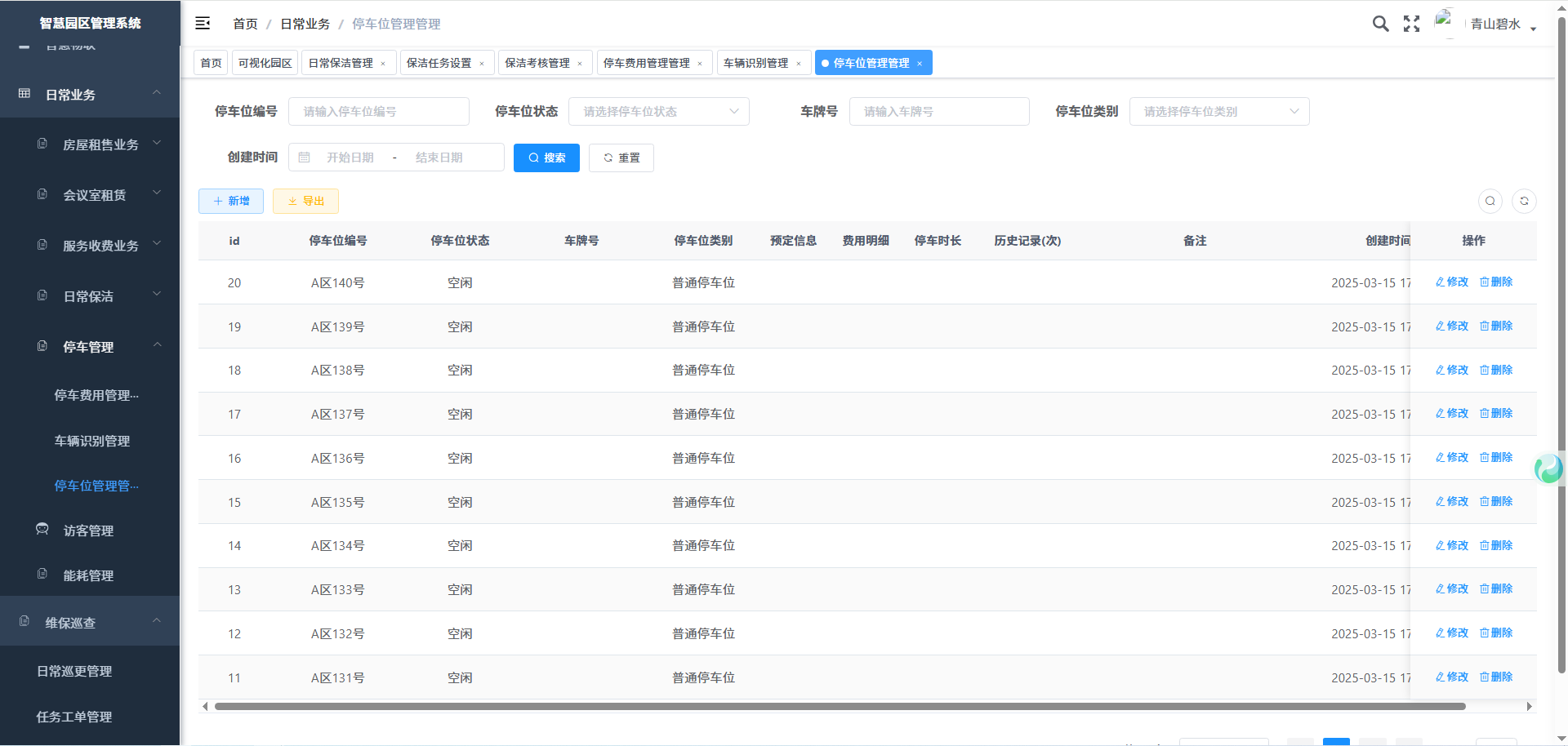Open the 青山碧水 user dropdown
1568x746 pixels.
[1501, 24]
